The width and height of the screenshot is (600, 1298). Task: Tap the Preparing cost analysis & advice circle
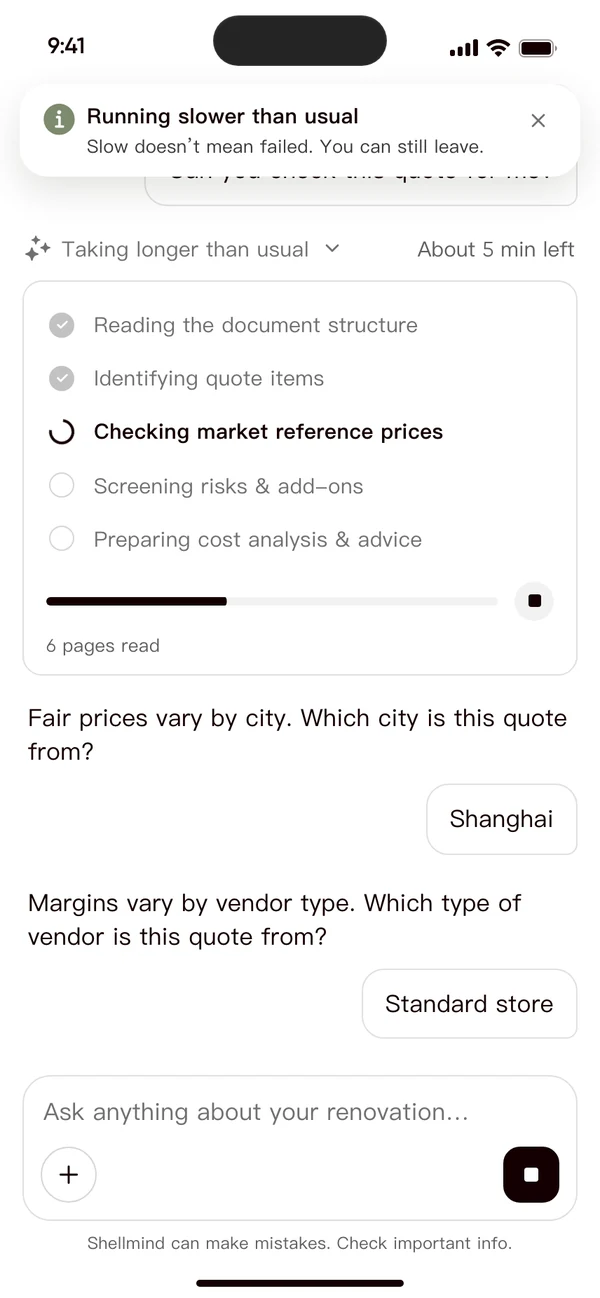[62, 539]
